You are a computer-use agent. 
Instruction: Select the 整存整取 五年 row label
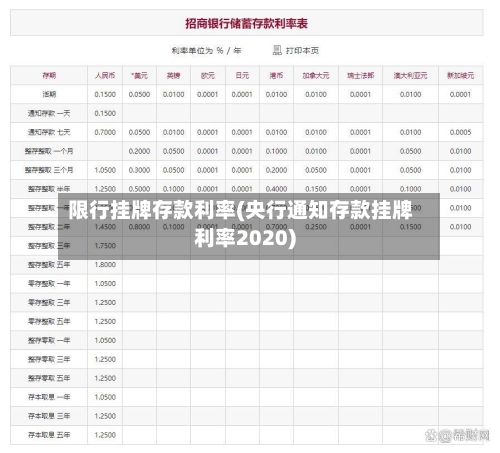(x=49, y=265)
